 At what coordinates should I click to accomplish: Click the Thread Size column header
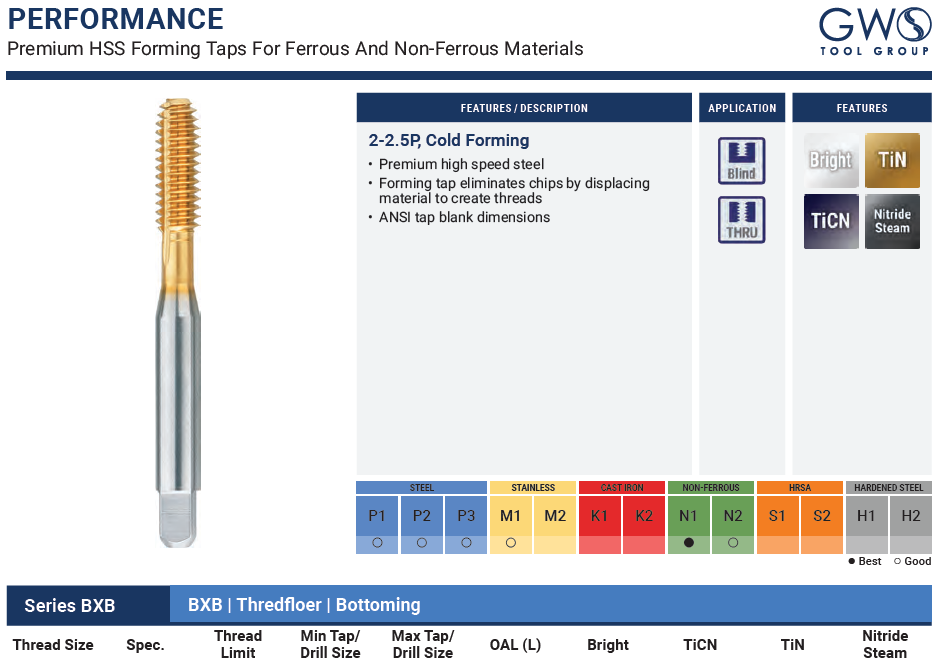[52, 645]
